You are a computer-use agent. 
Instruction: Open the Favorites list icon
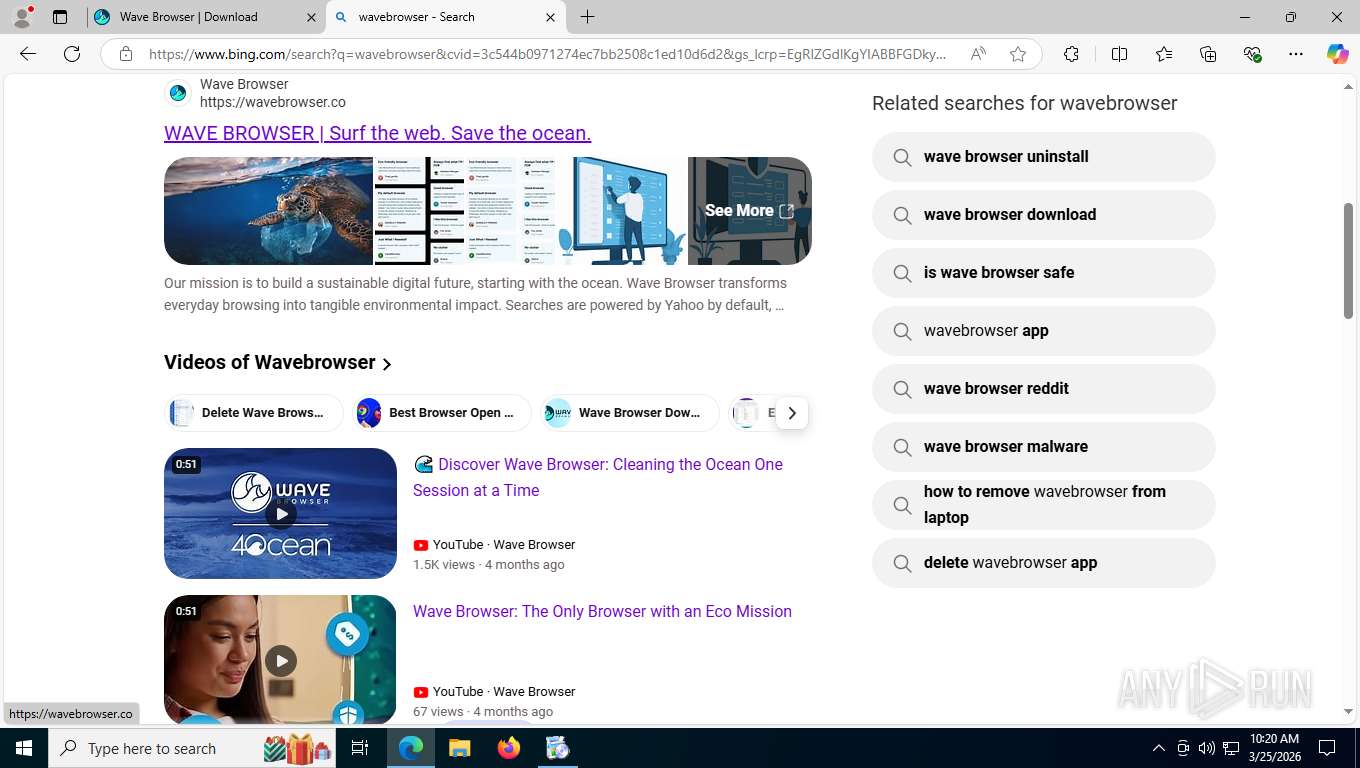[x=1164, y=54]
